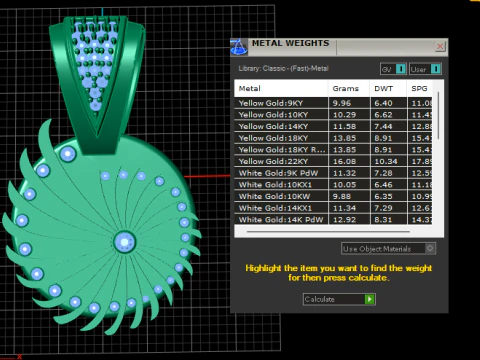480x360 pixels.
Task: Select the White Gold:9K PdW row
Action: point(333,173)
